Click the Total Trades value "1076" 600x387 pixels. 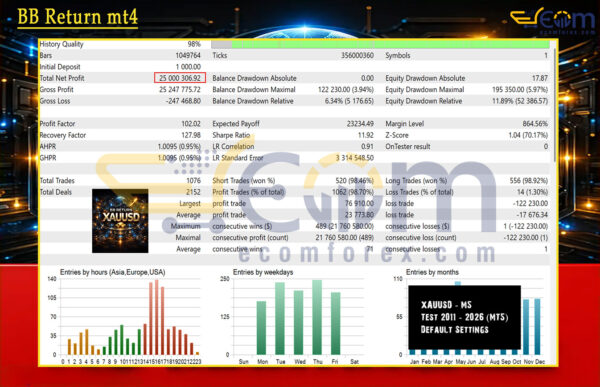(193, 181)
